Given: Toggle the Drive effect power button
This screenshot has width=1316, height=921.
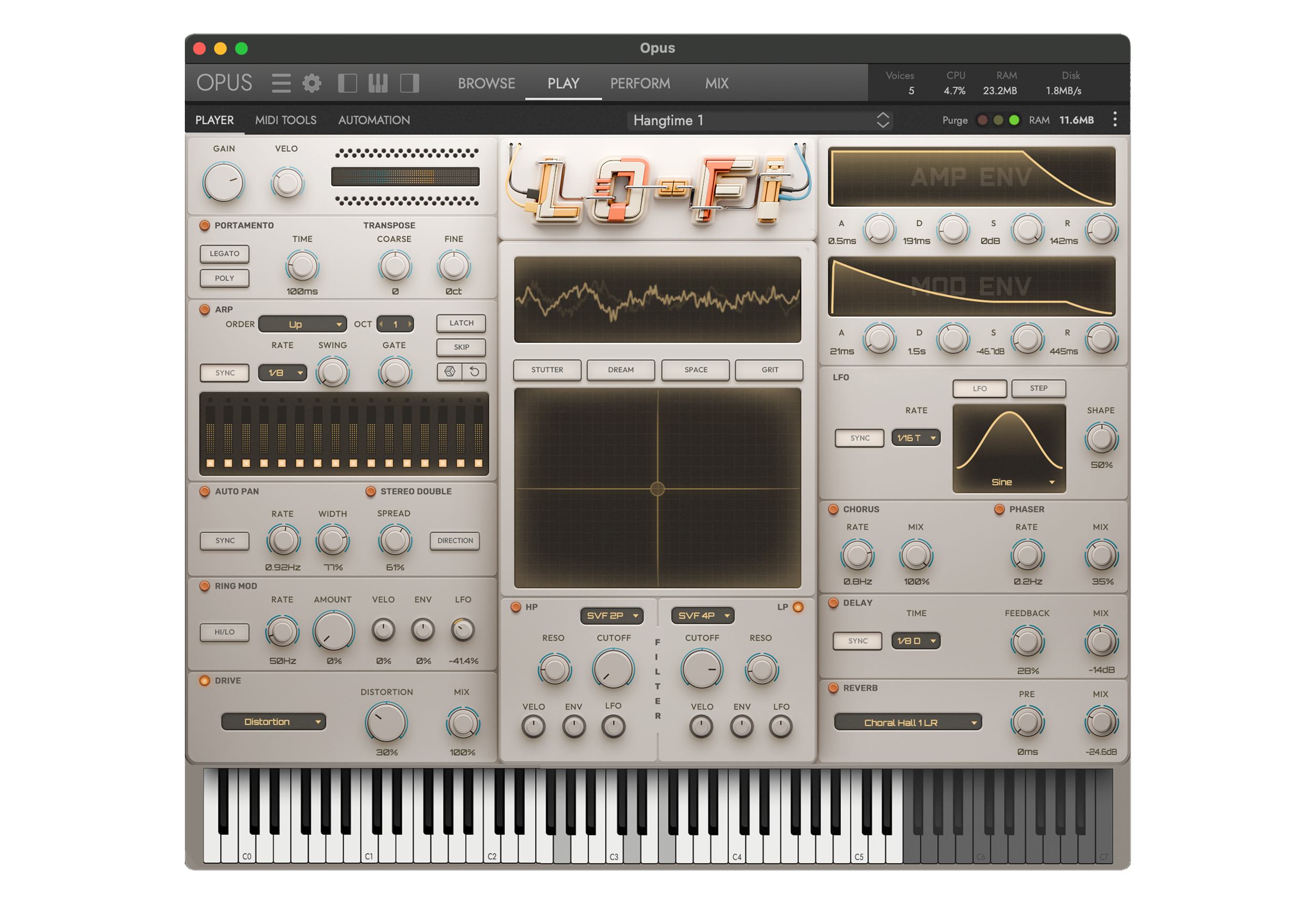Looking at the screenshot, I should (205, 681).
